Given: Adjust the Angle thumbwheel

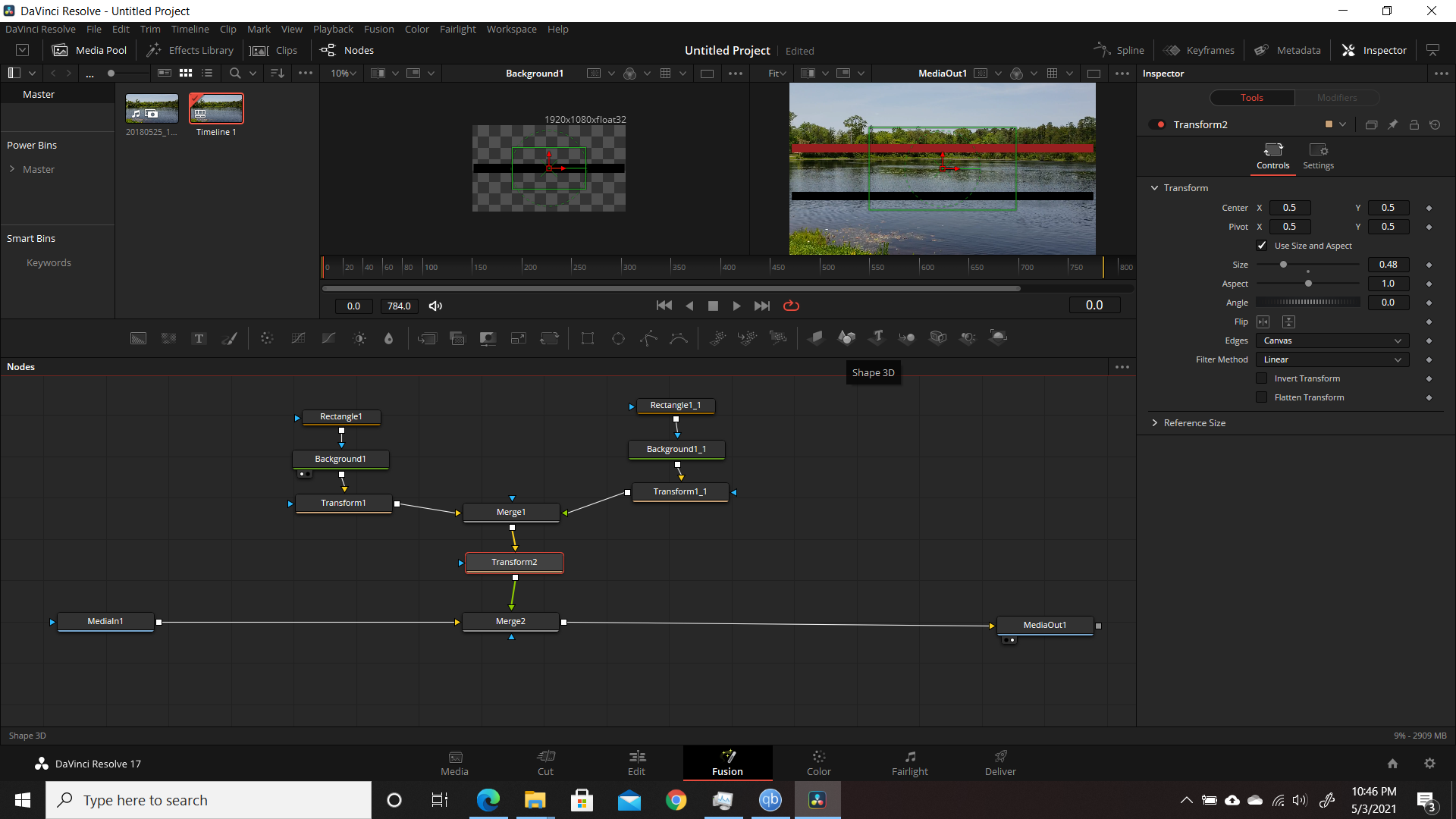Looking at the screenshot, I should point(1308,303).
